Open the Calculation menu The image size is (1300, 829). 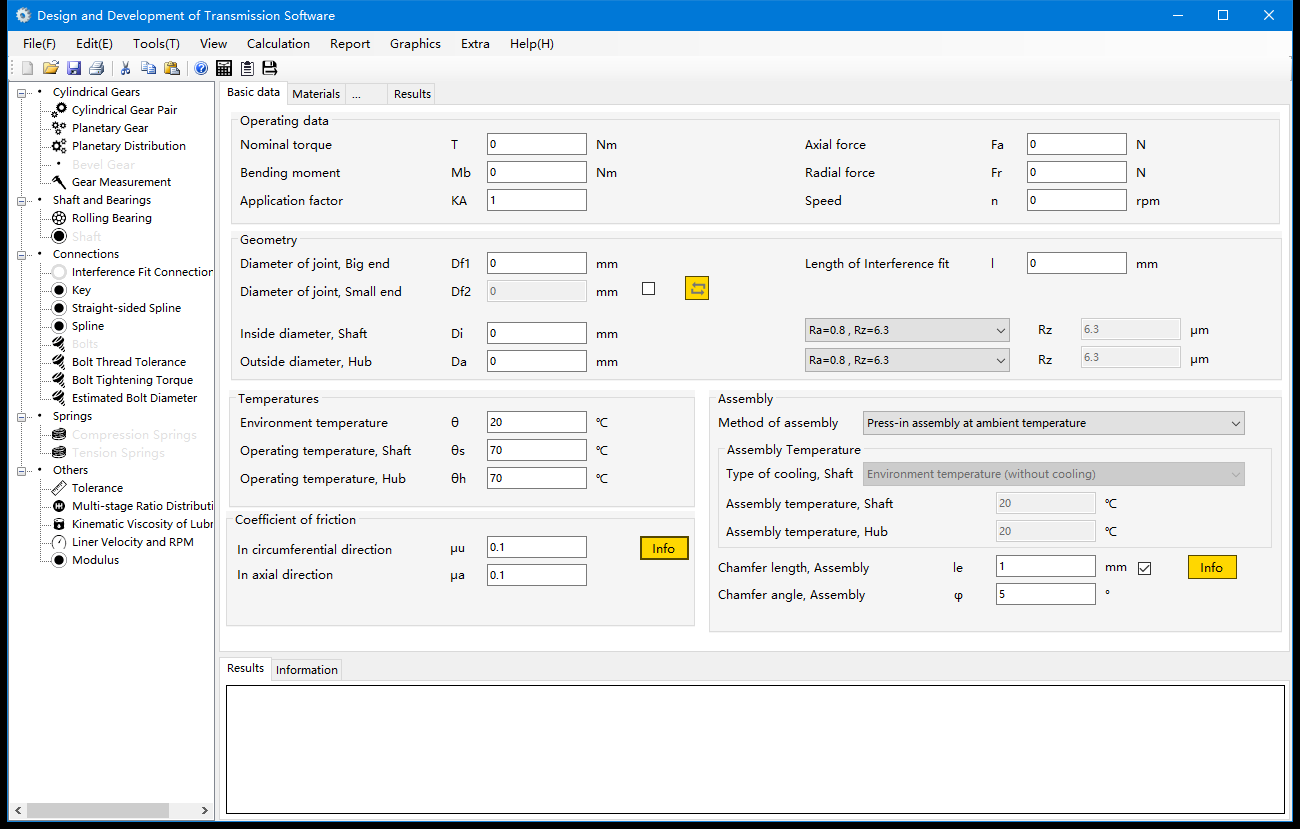tap(278, 44)
